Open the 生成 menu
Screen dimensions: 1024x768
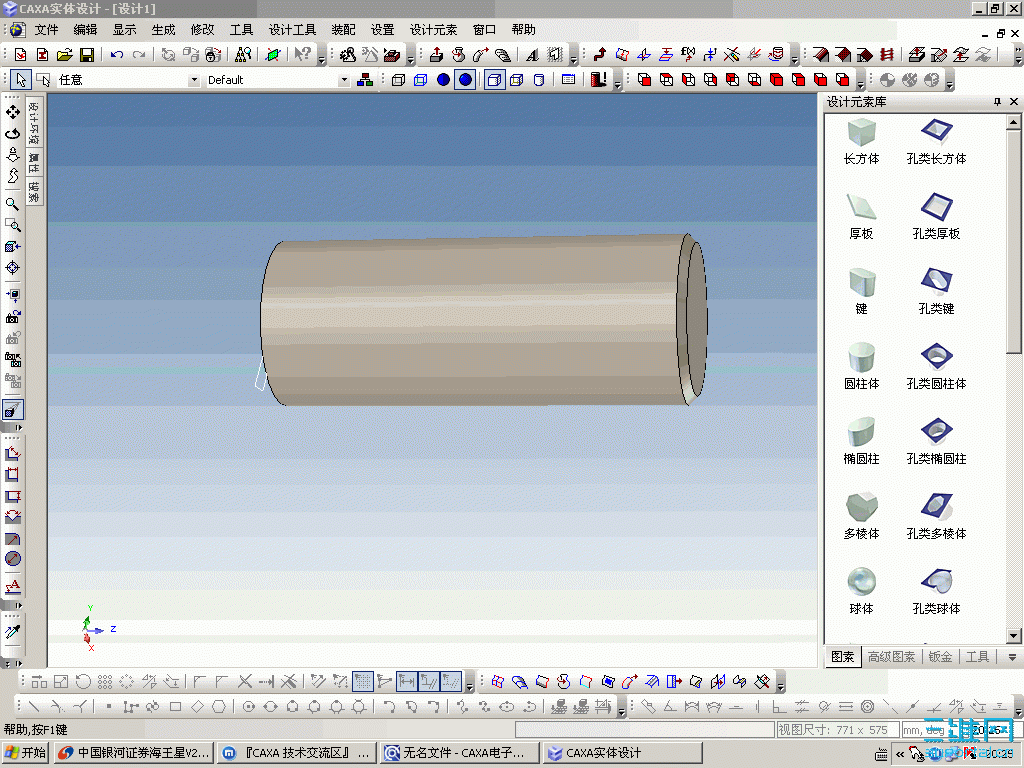coord(163,29)
